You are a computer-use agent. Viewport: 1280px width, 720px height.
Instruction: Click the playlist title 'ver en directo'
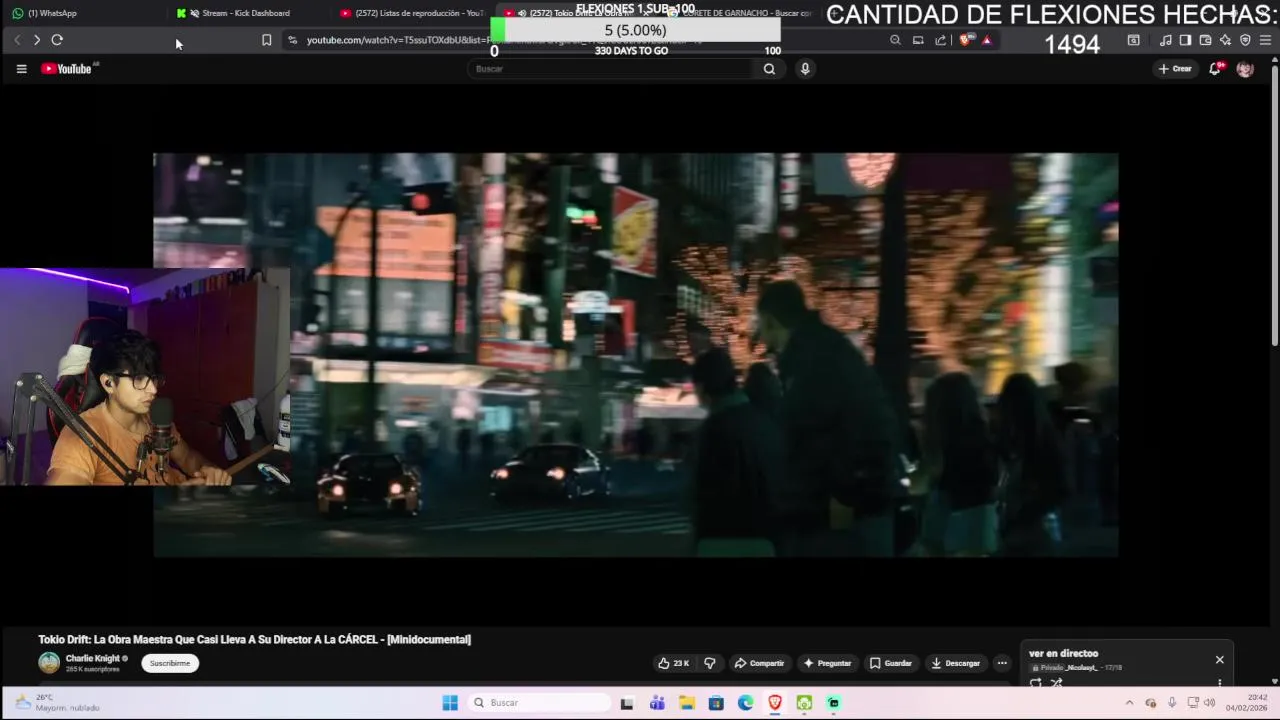pyautogui.click(x=1063, y=653)
